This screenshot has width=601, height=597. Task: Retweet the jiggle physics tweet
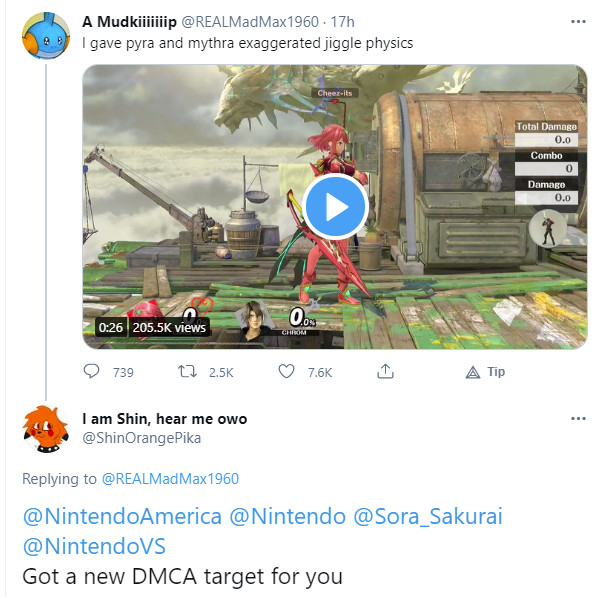click(x=187, y=372)
